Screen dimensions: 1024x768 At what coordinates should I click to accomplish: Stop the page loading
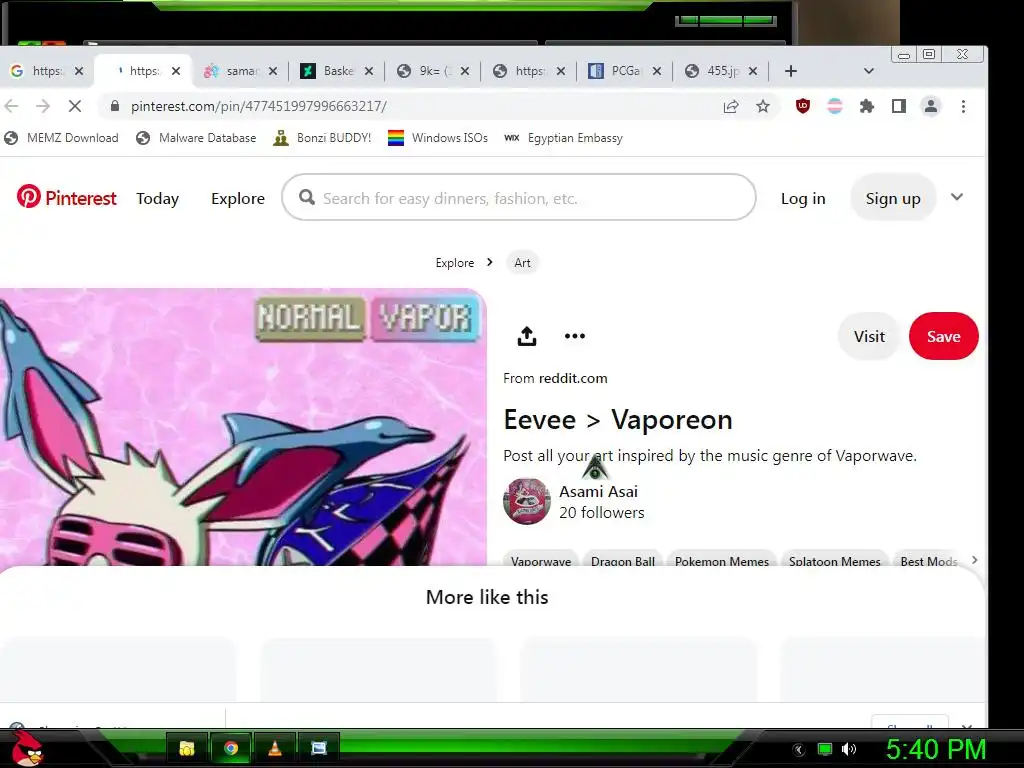point(75,106)
